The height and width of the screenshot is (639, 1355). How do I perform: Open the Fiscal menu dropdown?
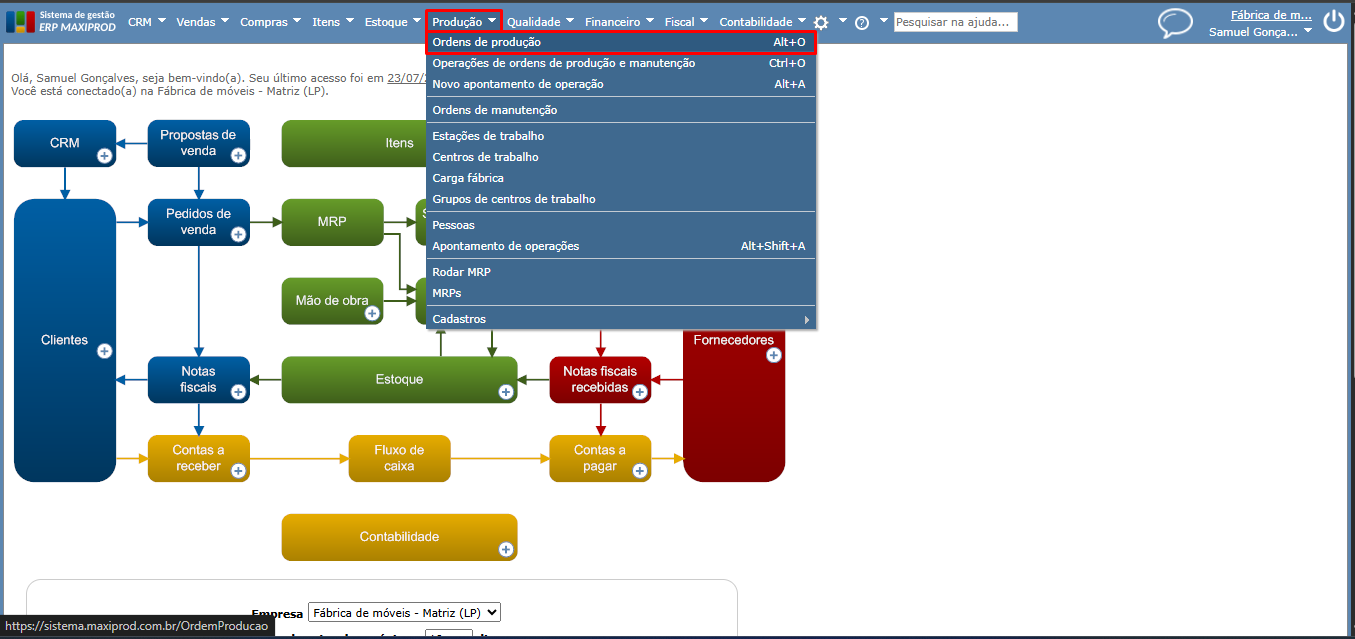tap(687, 22)
